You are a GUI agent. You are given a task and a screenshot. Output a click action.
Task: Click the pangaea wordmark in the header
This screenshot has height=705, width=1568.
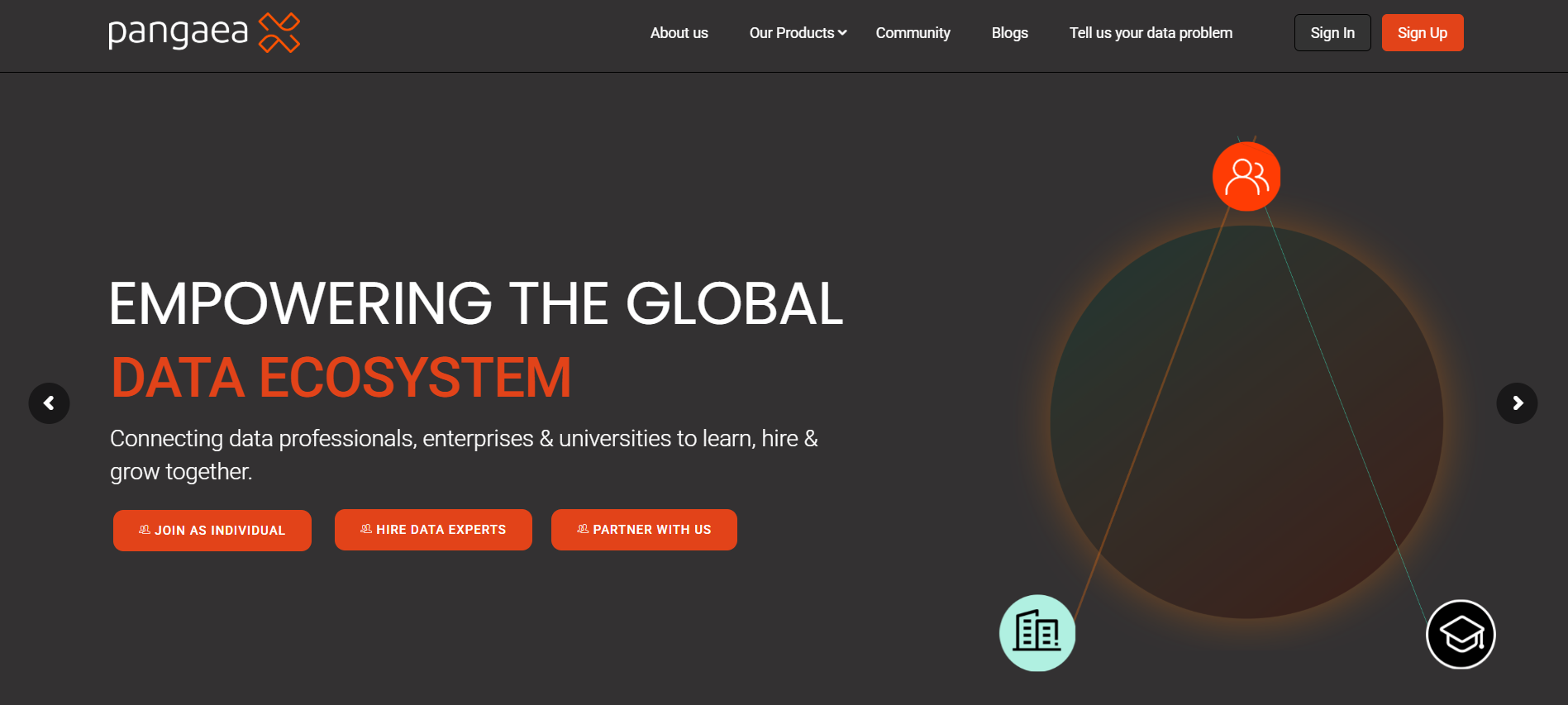(179, 33)
